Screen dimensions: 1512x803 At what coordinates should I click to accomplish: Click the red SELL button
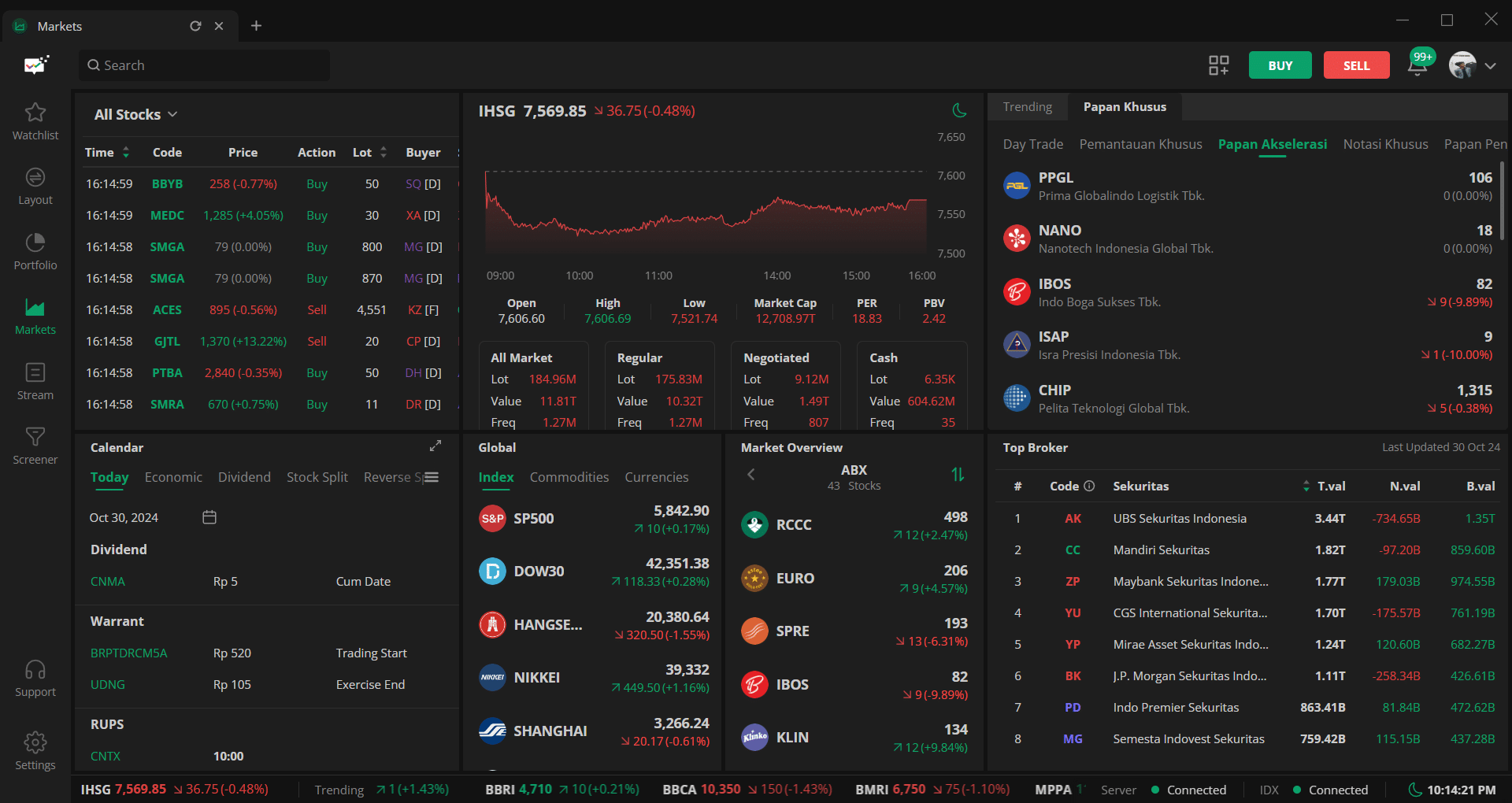pos(1356,65)
